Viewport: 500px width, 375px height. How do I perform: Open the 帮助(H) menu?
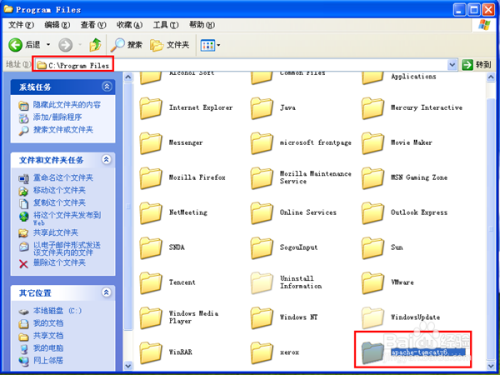[x=202, y=25]
